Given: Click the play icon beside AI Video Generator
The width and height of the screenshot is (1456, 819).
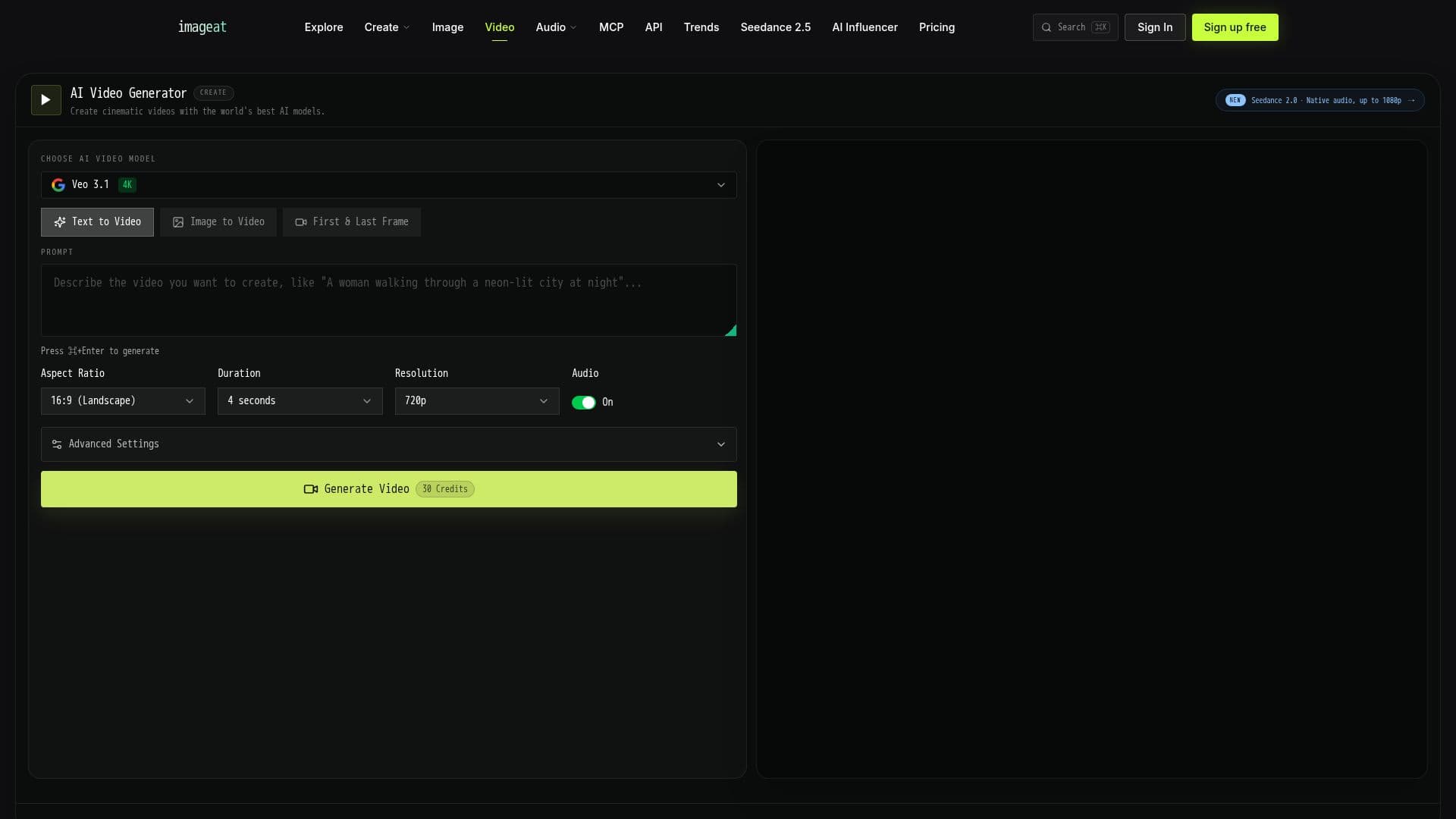Looking at the screenshot, I should [x=45, y=100].
